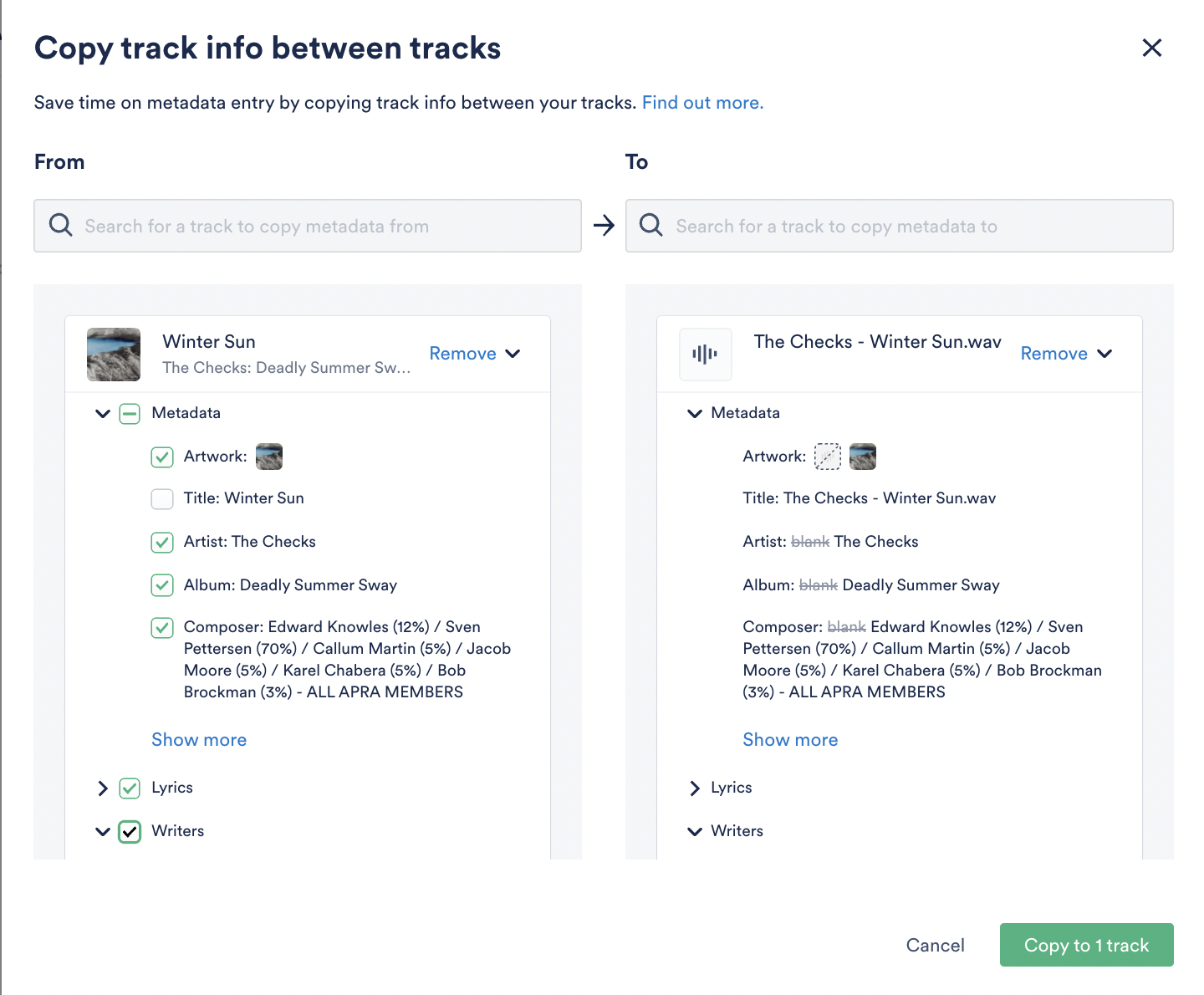Image resolution: width=1204 pixels, height=995 pixels.
Task: Open the Find out more link
Action: (702, 102)
